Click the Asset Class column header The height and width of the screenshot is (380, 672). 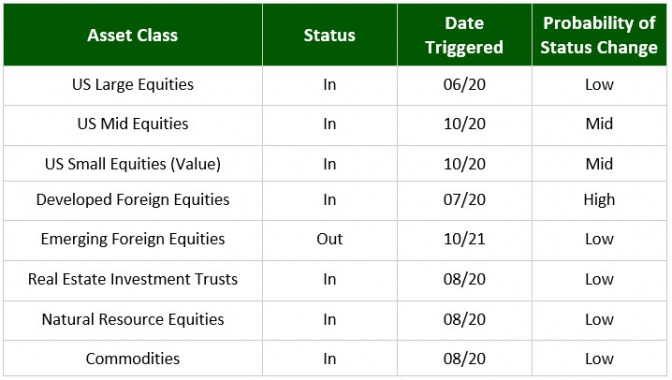(x=133, y=35)
